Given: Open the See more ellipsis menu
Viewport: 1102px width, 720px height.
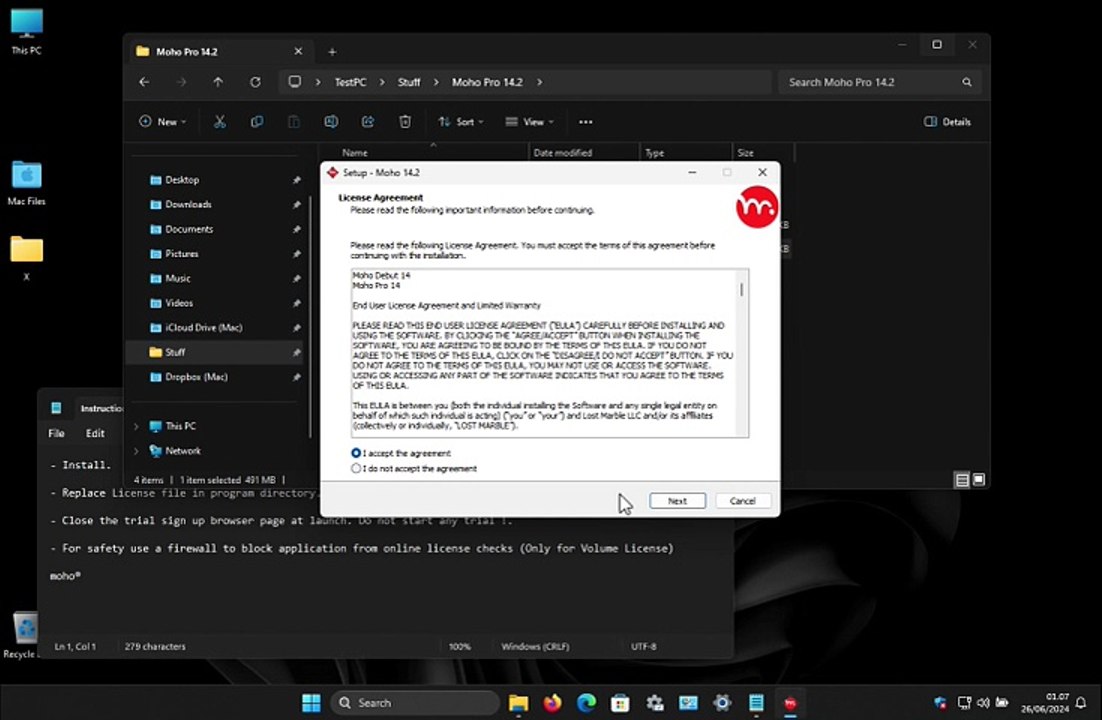Looking at the screenshot, I should [585, 122].
